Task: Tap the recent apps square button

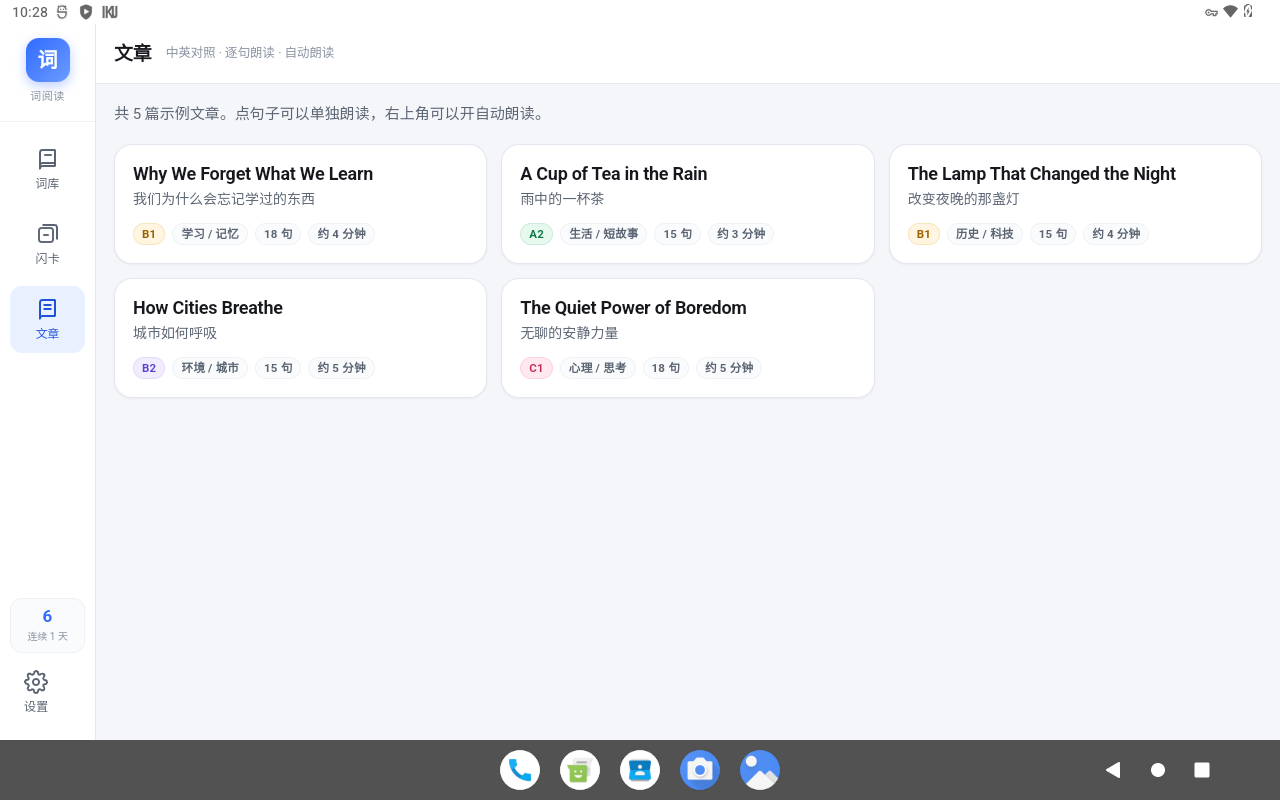Action: tap(1202, 770)
